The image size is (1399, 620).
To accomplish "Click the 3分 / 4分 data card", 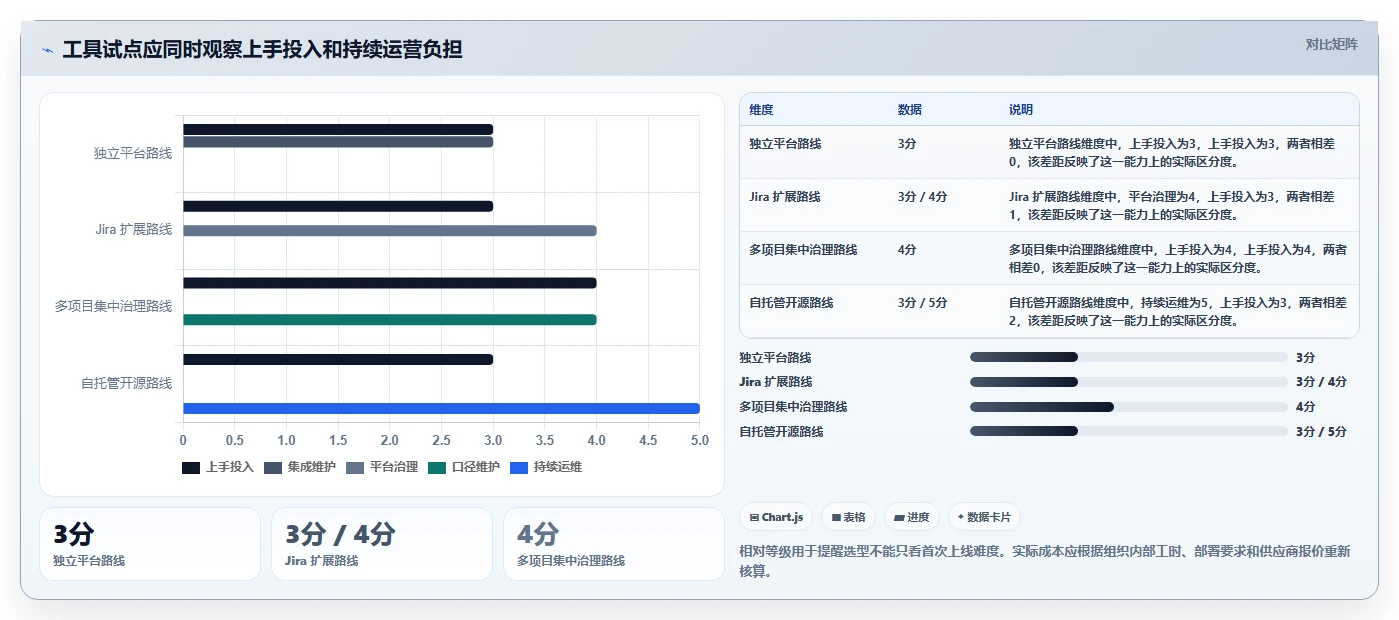I will 382,544.
